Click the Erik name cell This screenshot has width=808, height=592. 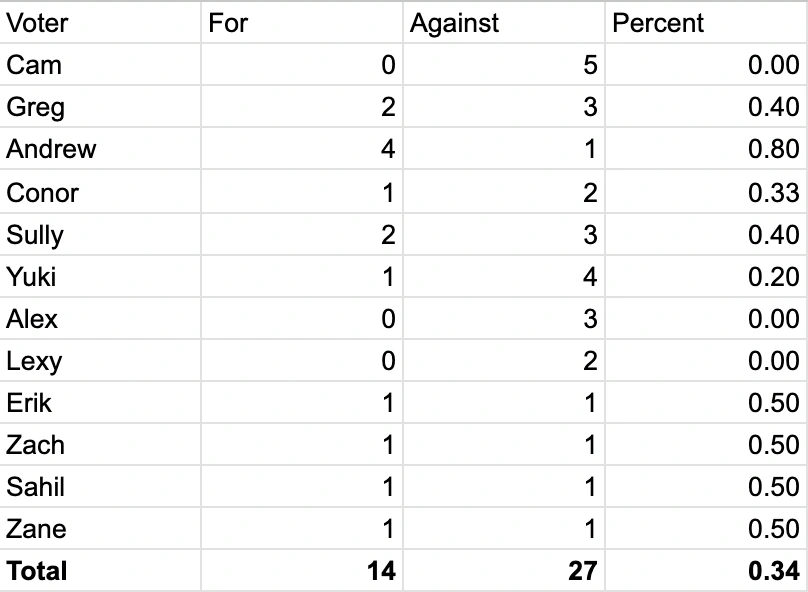(100, 403)
